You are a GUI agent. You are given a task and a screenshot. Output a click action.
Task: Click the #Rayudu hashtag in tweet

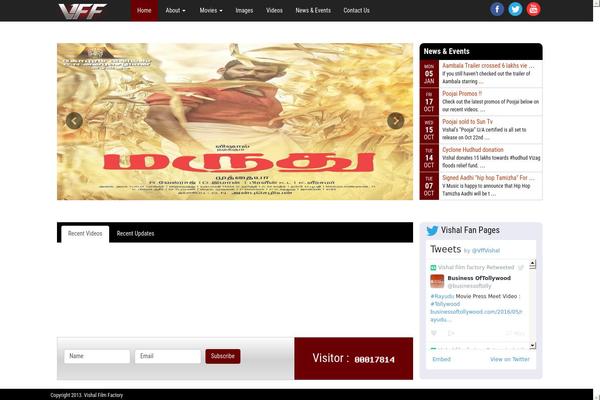(442, 296)
